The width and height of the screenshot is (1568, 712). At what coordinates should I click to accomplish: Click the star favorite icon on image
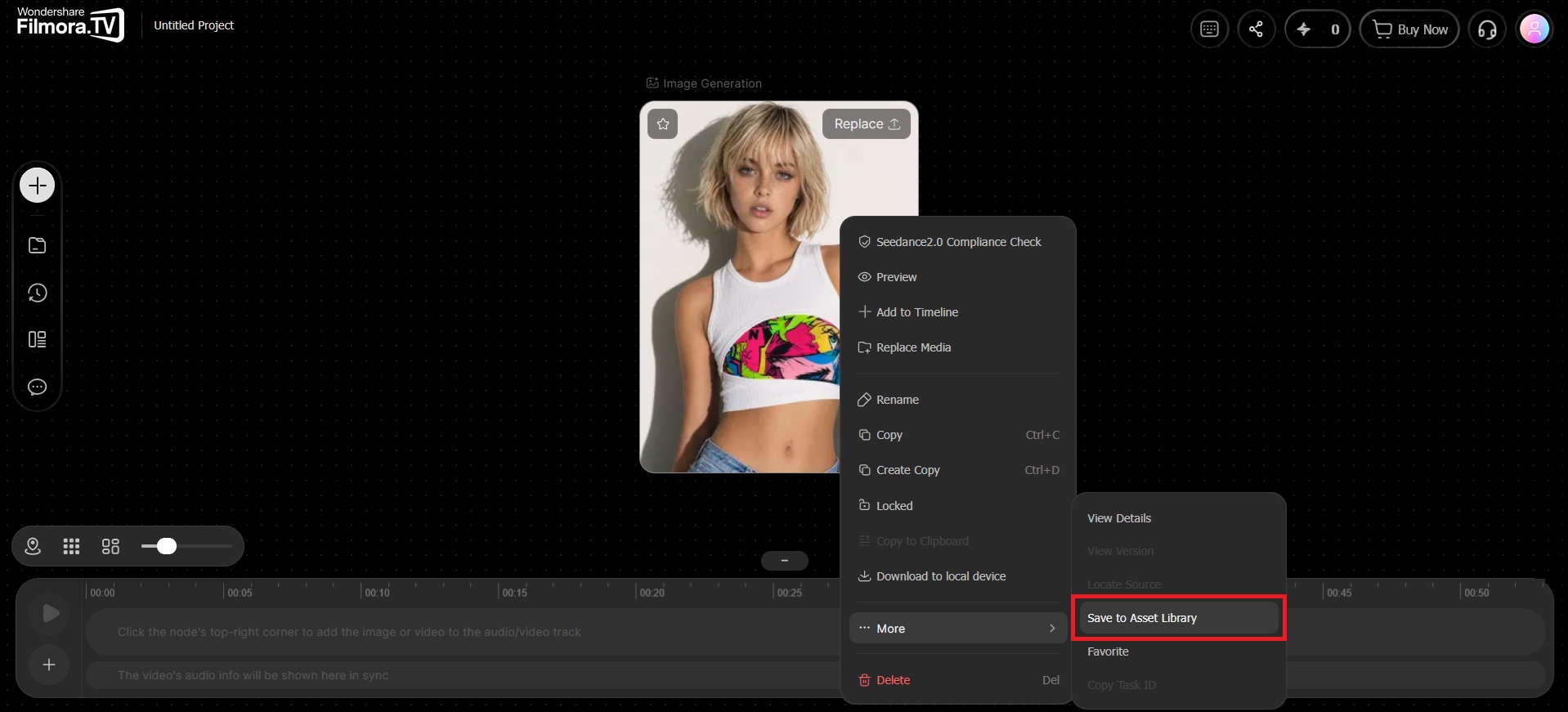(663, 124)
